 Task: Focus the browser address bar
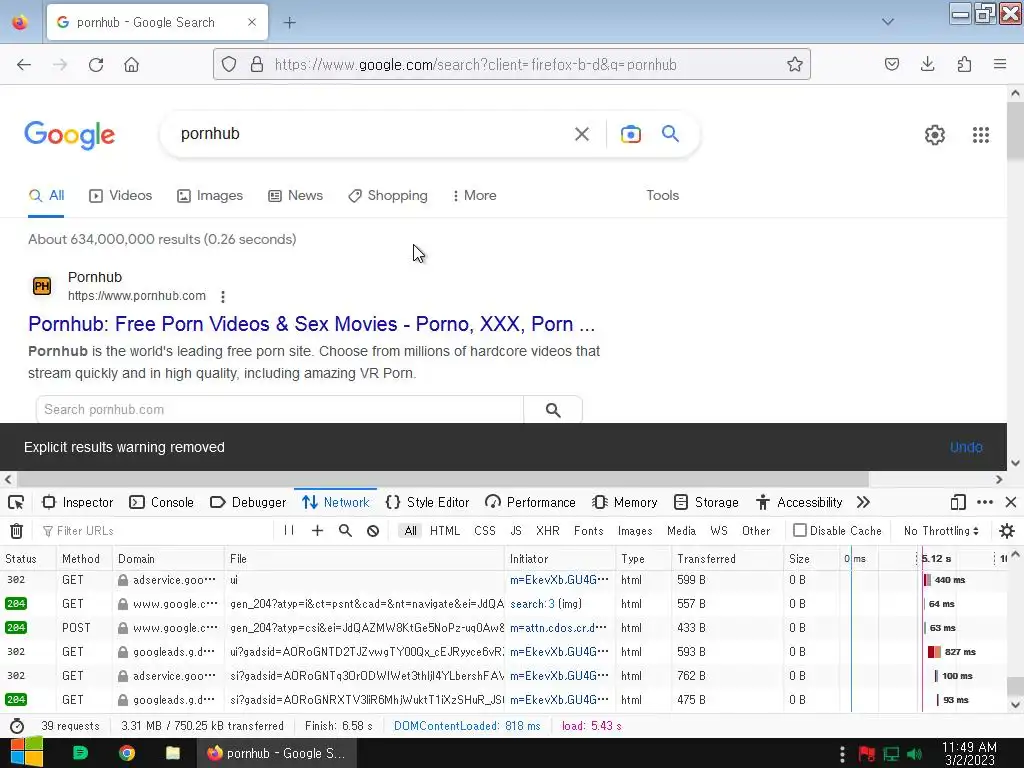coord(513,64)
